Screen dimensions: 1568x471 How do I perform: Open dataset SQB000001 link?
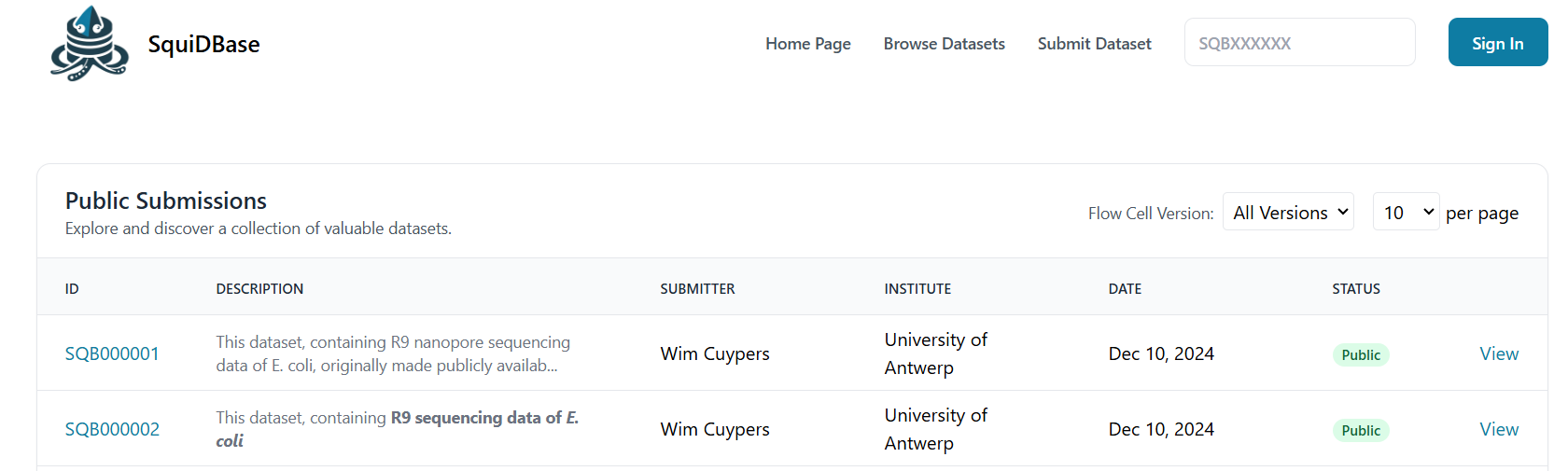[112, 353]
